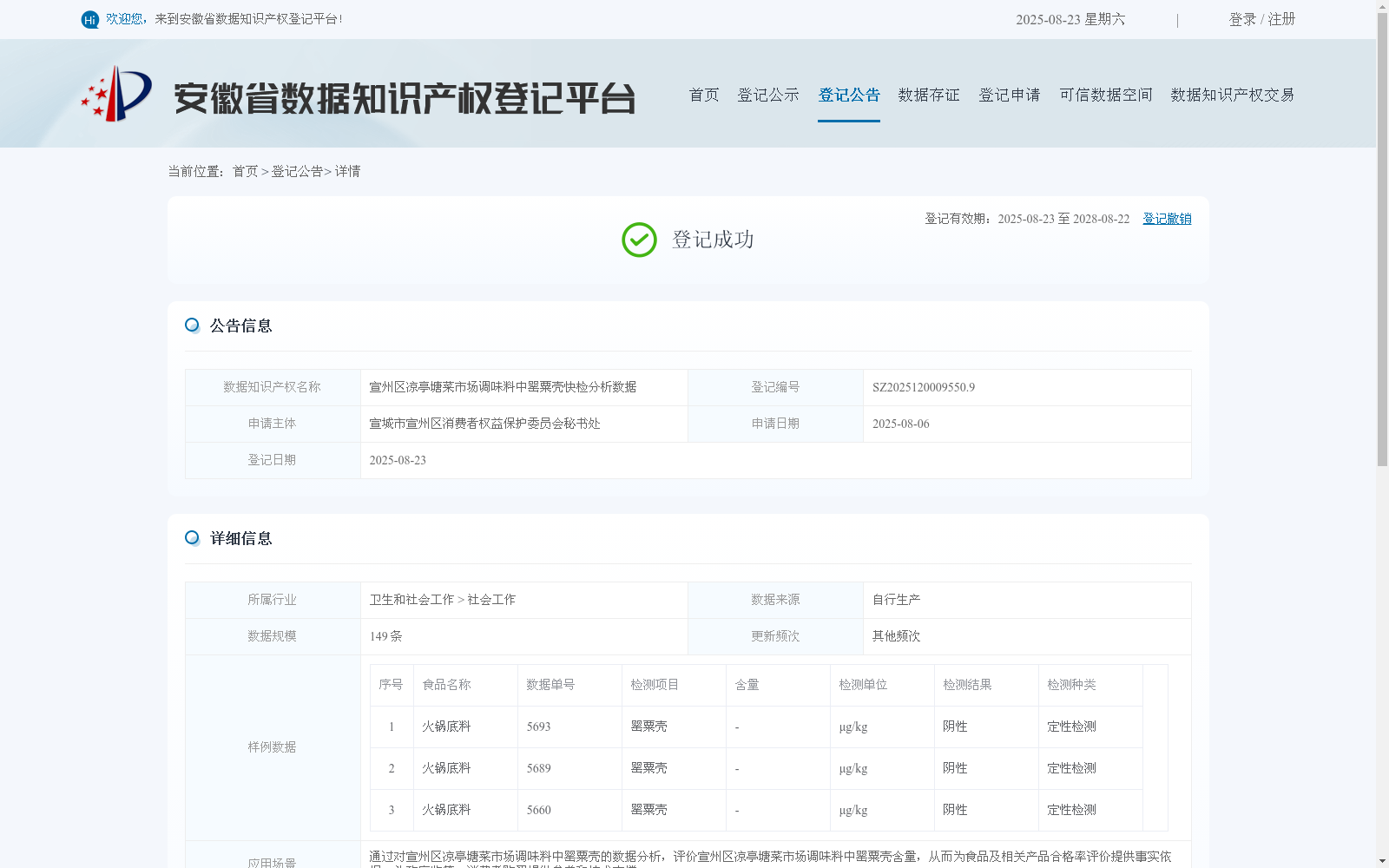Open 可信数据空间 navigation item
The height and width of the screenshot is (868, 1389).
1106,95
